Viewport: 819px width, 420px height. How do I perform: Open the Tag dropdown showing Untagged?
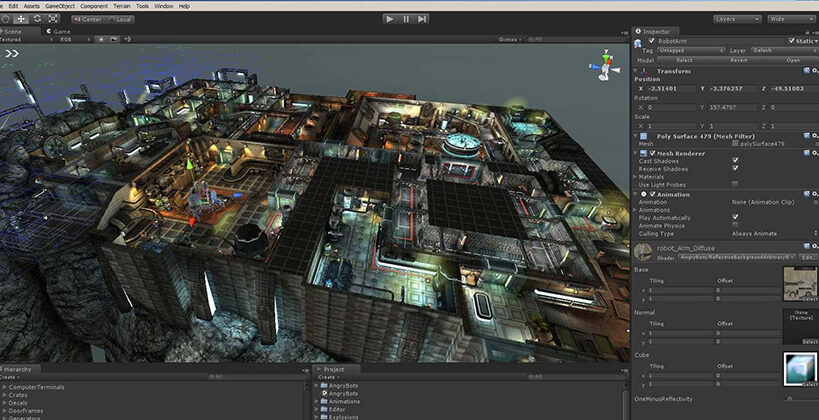[x=691, y=51]
